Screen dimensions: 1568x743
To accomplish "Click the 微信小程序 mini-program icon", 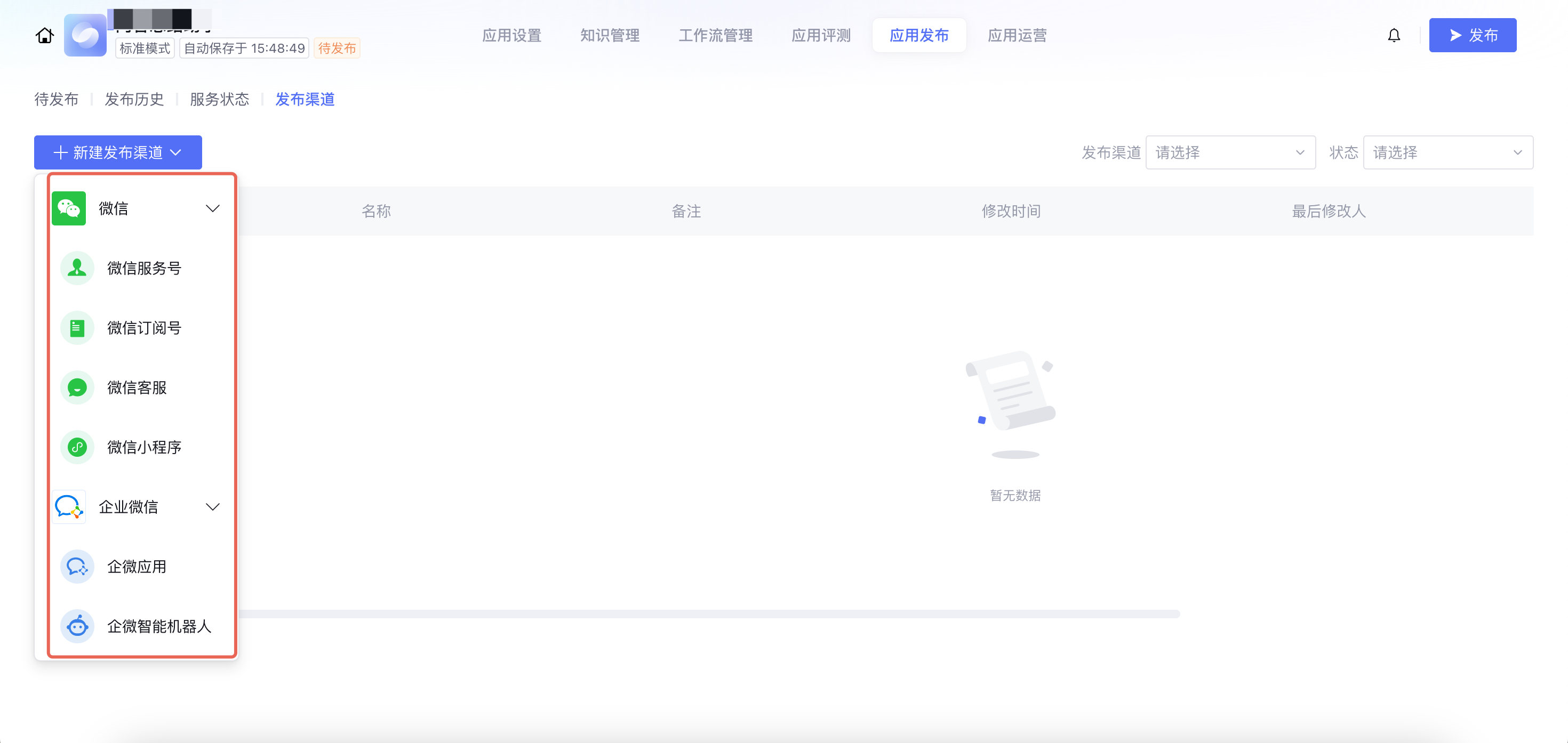I will (x=77, y=447).
